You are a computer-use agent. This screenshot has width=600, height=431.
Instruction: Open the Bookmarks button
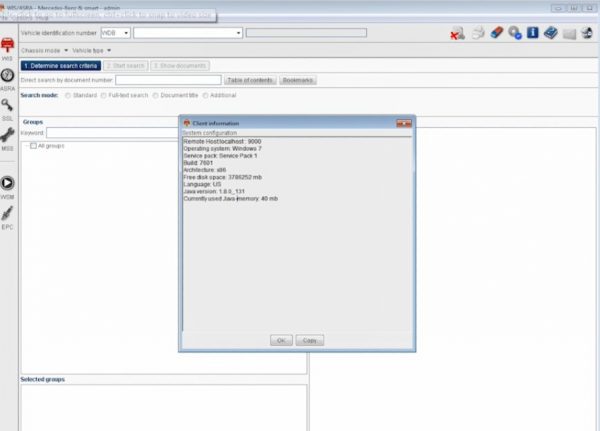click(298, 80)
